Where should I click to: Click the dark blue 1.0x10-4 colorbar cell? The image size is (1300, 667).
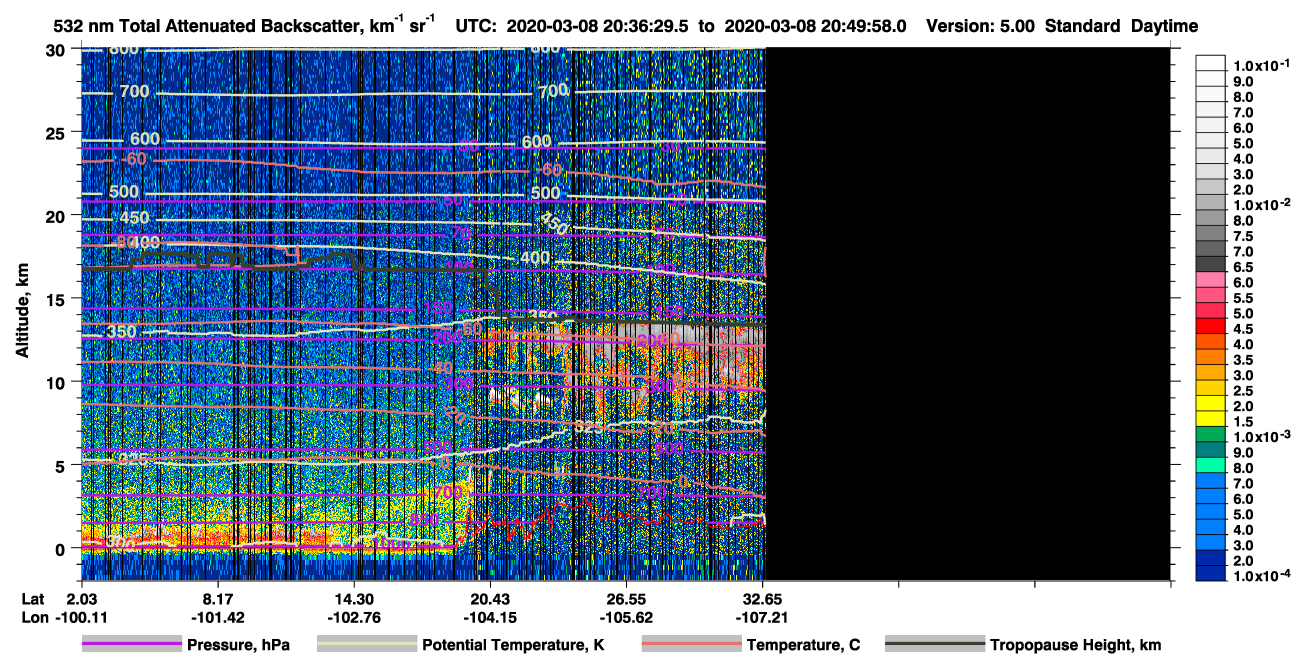pyautogui.click(x=1211, y=575)
